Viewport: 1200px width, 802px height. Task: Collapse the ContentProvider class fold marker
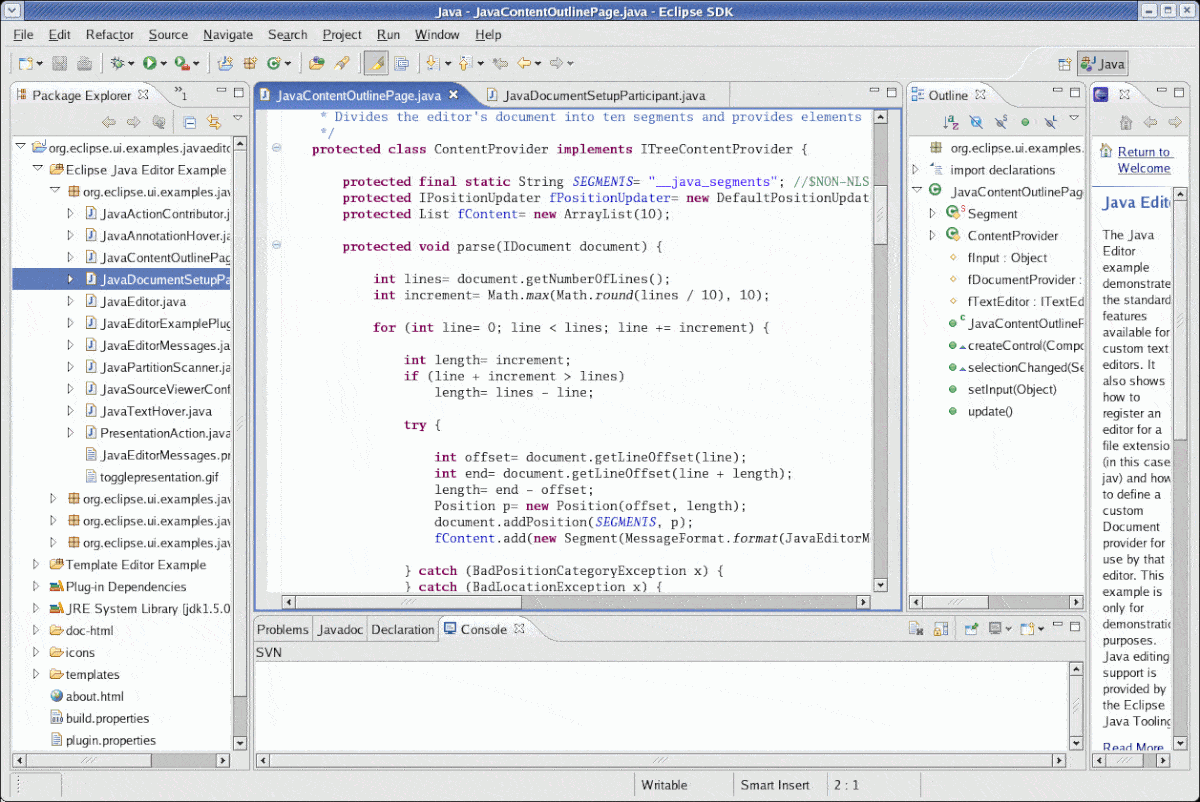pyautogui.click(x=277, y=149)
